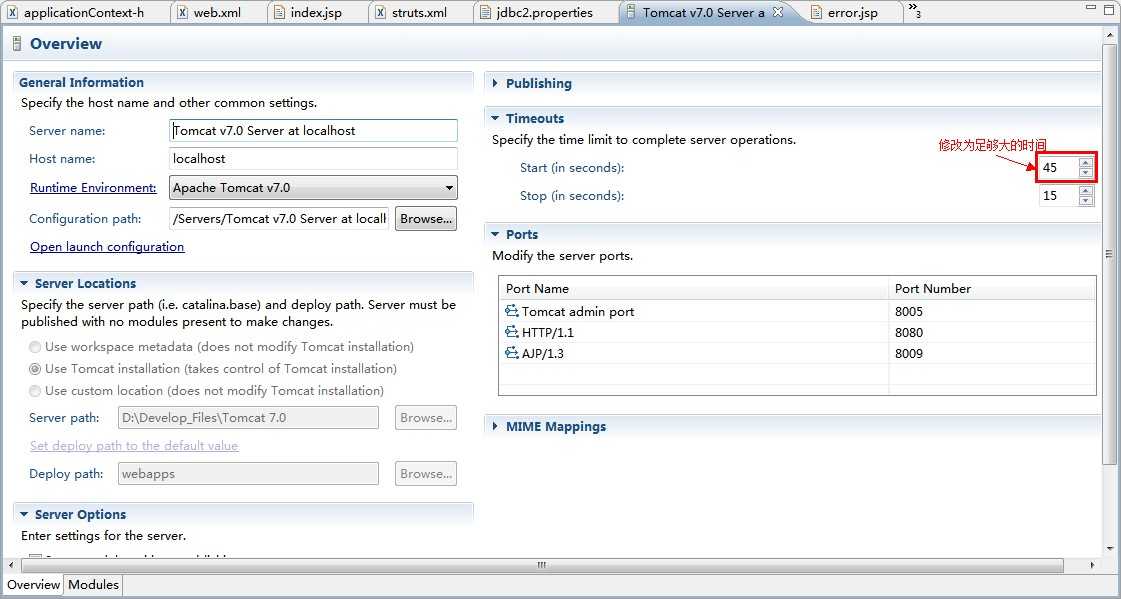
Task: Browse for the configuration path
Action: (426, 219)
